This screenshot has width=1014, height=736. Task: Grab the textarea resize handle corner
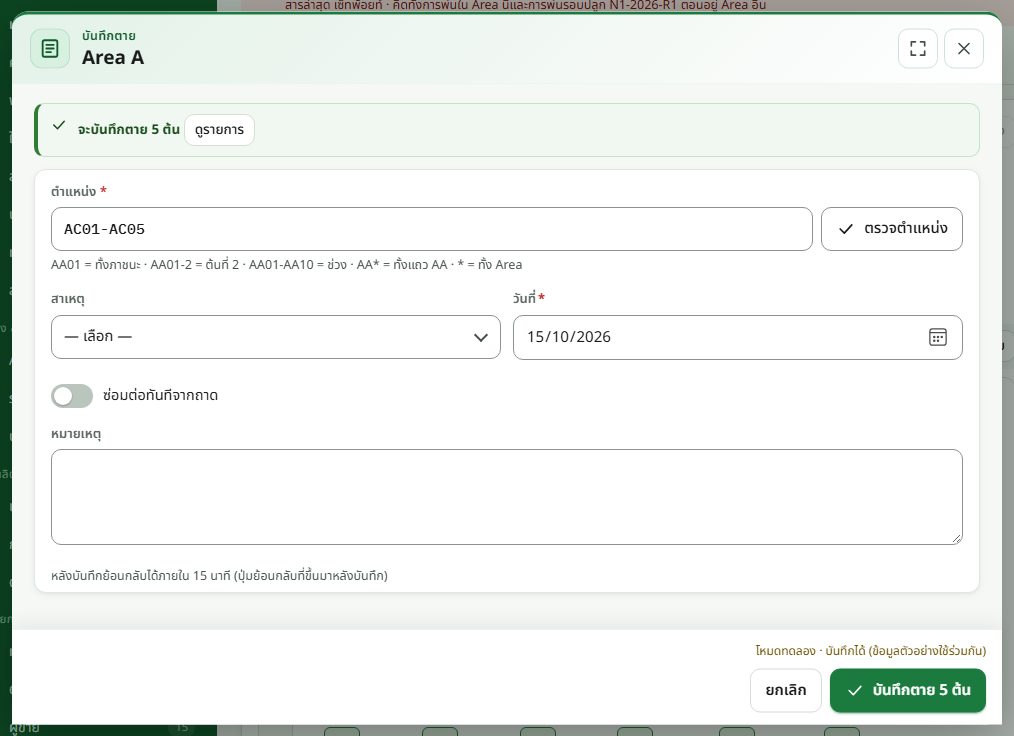[956, 538]
